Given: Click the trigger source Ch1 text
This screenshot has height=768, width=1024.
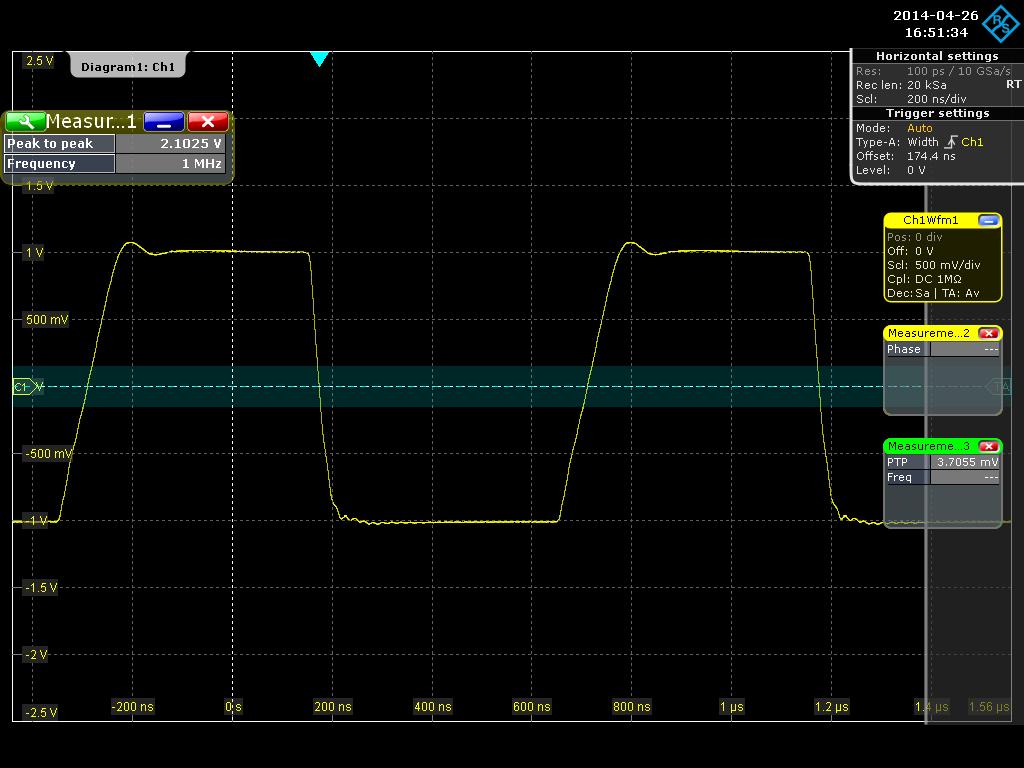Looking at the screenshot, I should pyautogui.click(x=972, y=142).
